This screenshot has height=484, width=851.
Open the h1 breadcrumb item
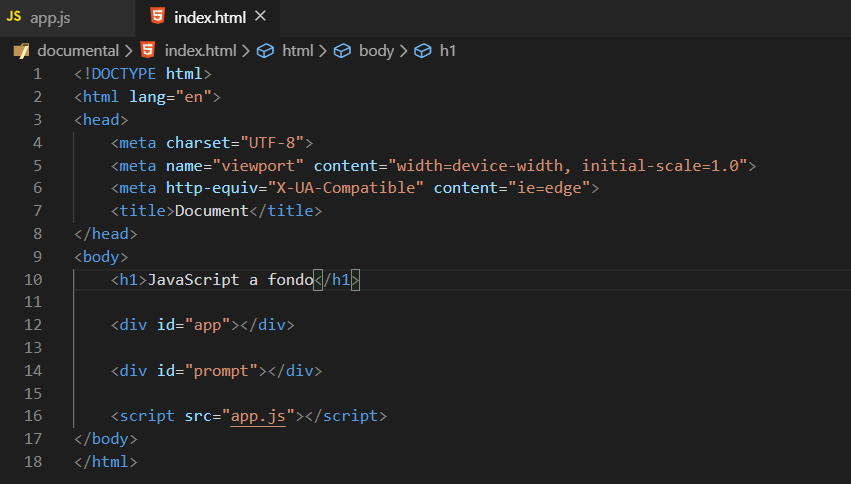447,51
